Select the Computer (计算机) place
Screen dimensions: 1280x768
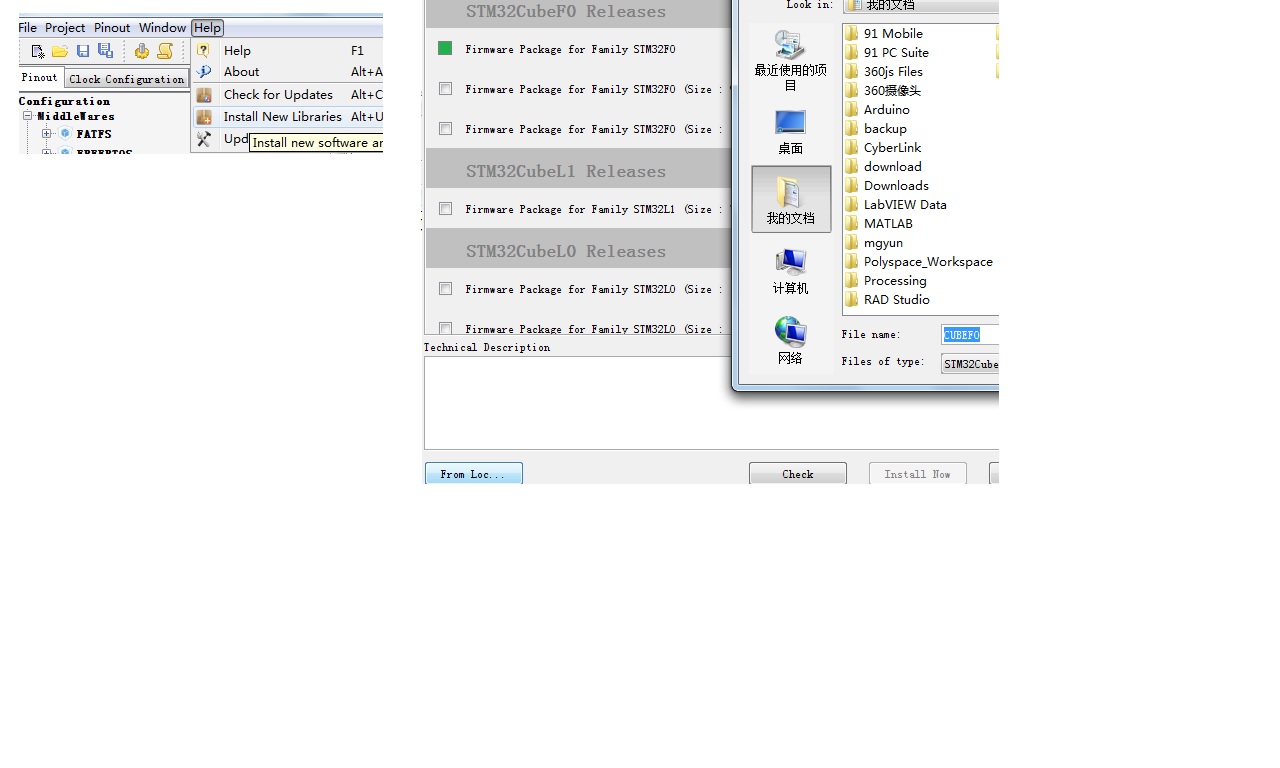[790, 271]
